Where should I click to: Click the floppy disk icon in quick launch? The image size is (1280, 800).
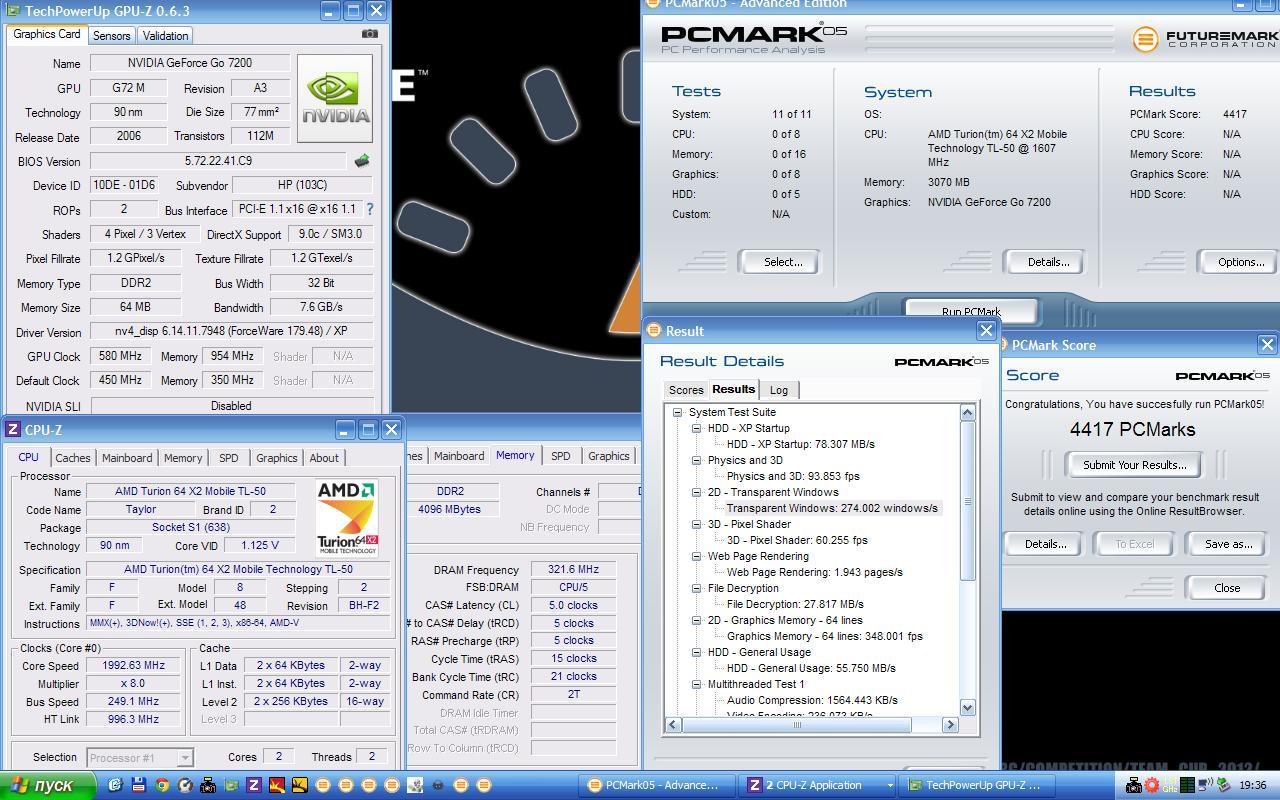tap(139, 785)
